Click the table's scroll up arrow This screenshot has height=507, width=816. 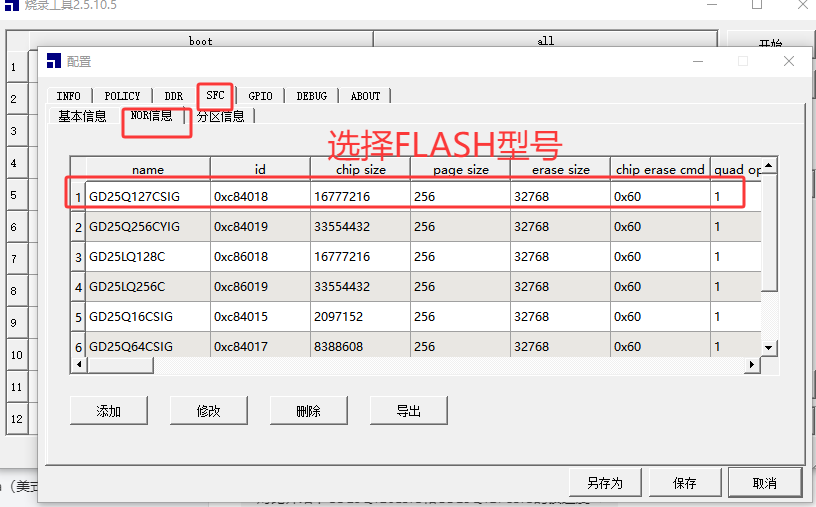click(769, 166)
